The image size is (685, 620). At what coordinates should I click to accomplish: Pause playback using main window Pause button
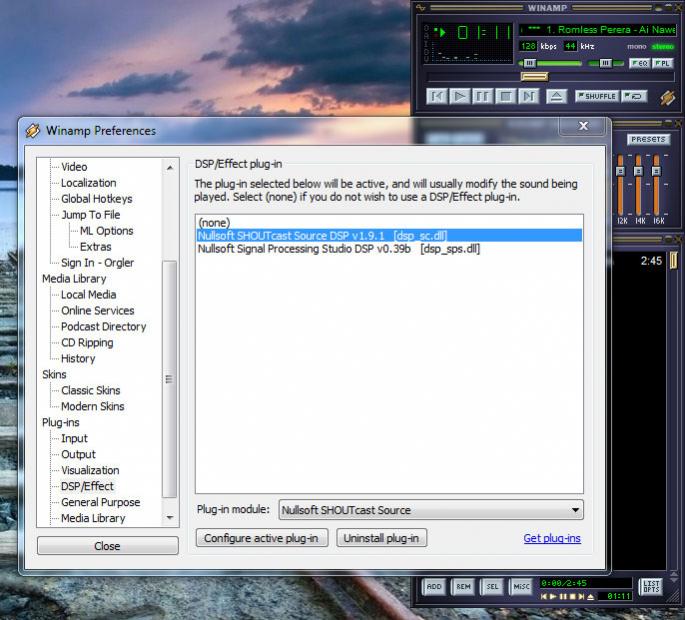coord(483,96)
